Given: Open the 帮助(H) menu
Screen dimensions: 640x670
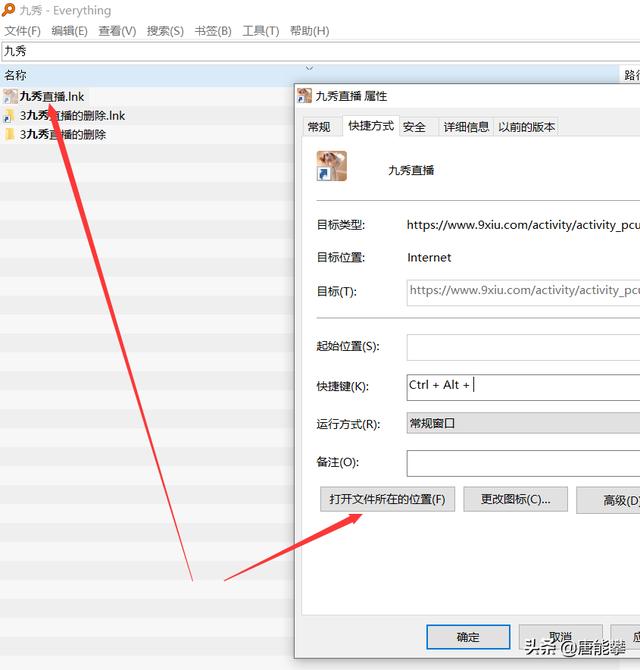Looking at the screenshot, I should [309, 31].
